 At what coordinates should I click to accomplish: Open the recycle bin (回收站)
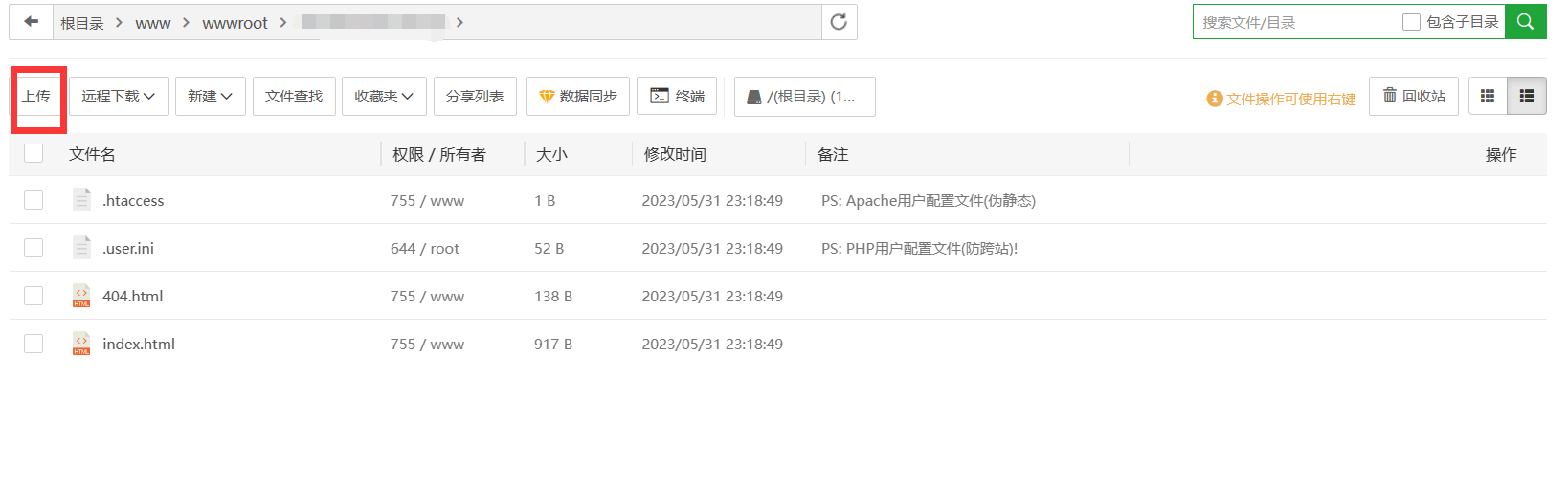pyautogui.click(x=1414, y=97)
